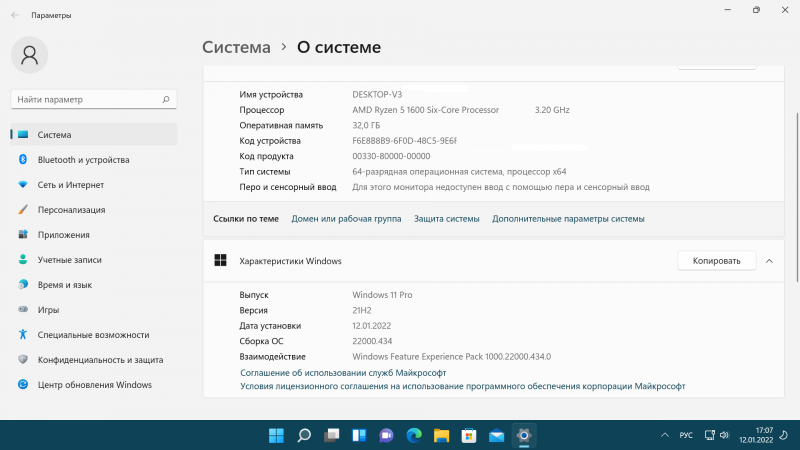This screenshot has height=450, width=800.
Task: Open the РУС language switcher
Action: [x=686, y=436]
